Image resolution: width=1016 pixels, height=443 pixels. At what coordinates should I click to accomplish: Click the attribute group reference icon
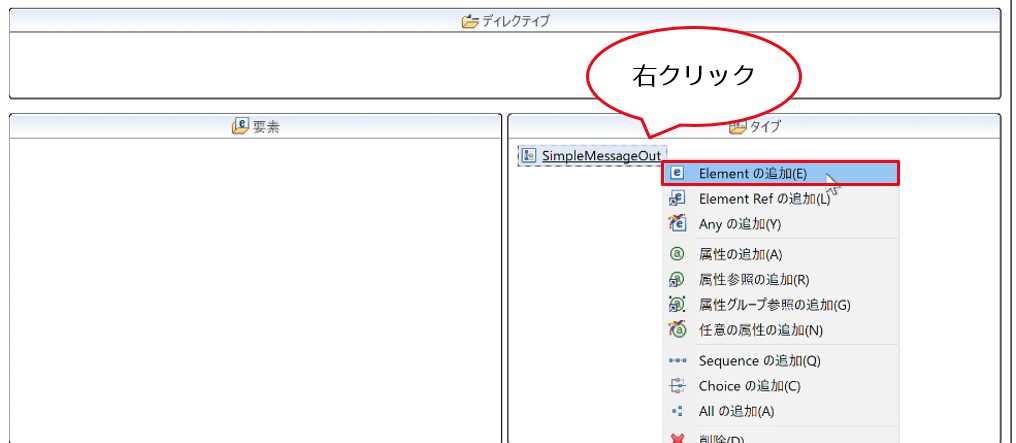tap(676, 304)
